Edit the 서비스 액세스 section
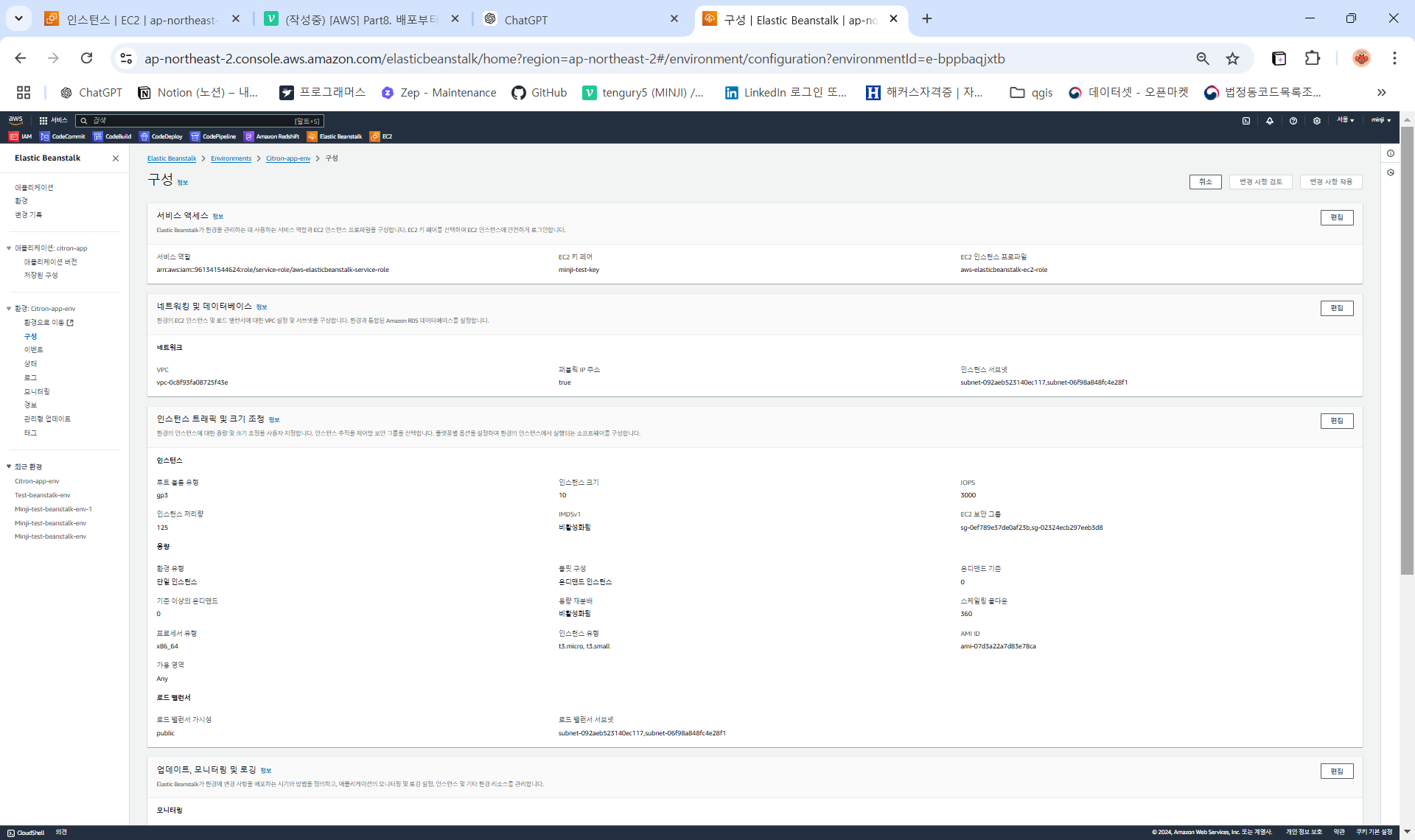The height and width of the screenshot is (840, 1415). coord(1336,217)
